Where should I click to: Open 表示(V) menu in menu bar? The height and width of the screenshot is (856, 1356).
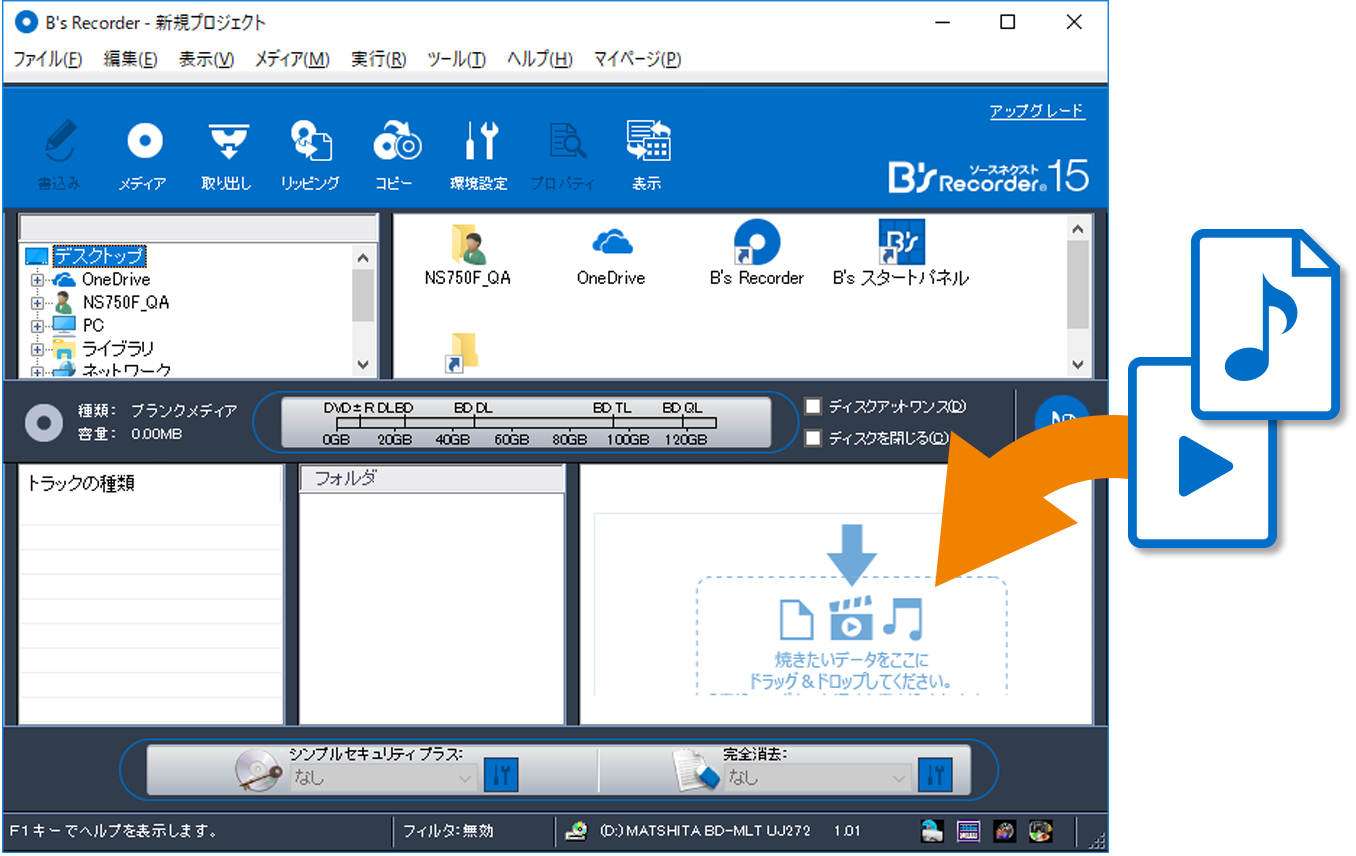(x=206, y=59)
